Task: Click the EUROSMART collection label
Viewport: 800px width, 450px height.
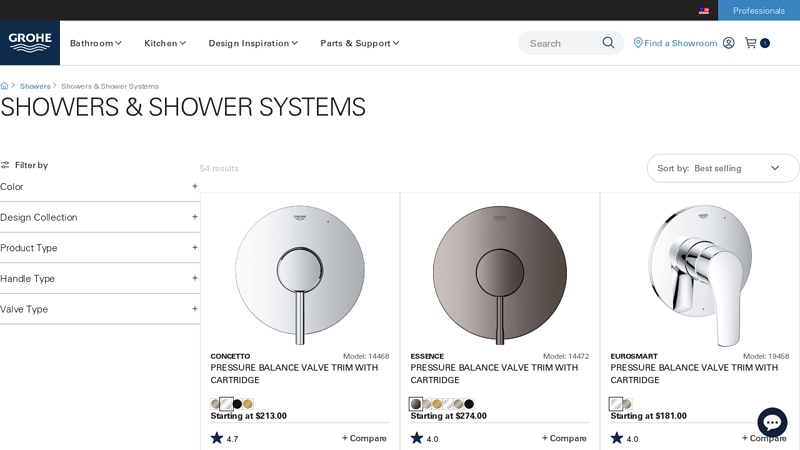Action: 634,356
